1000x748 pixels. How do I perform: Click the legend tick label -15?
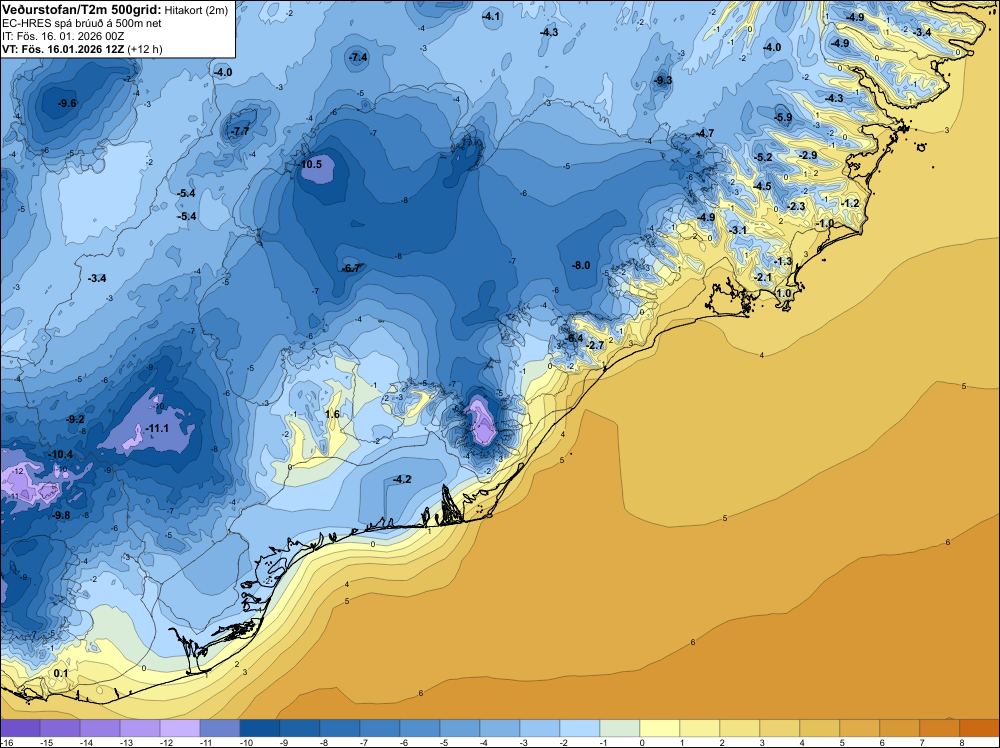(46, 742)
